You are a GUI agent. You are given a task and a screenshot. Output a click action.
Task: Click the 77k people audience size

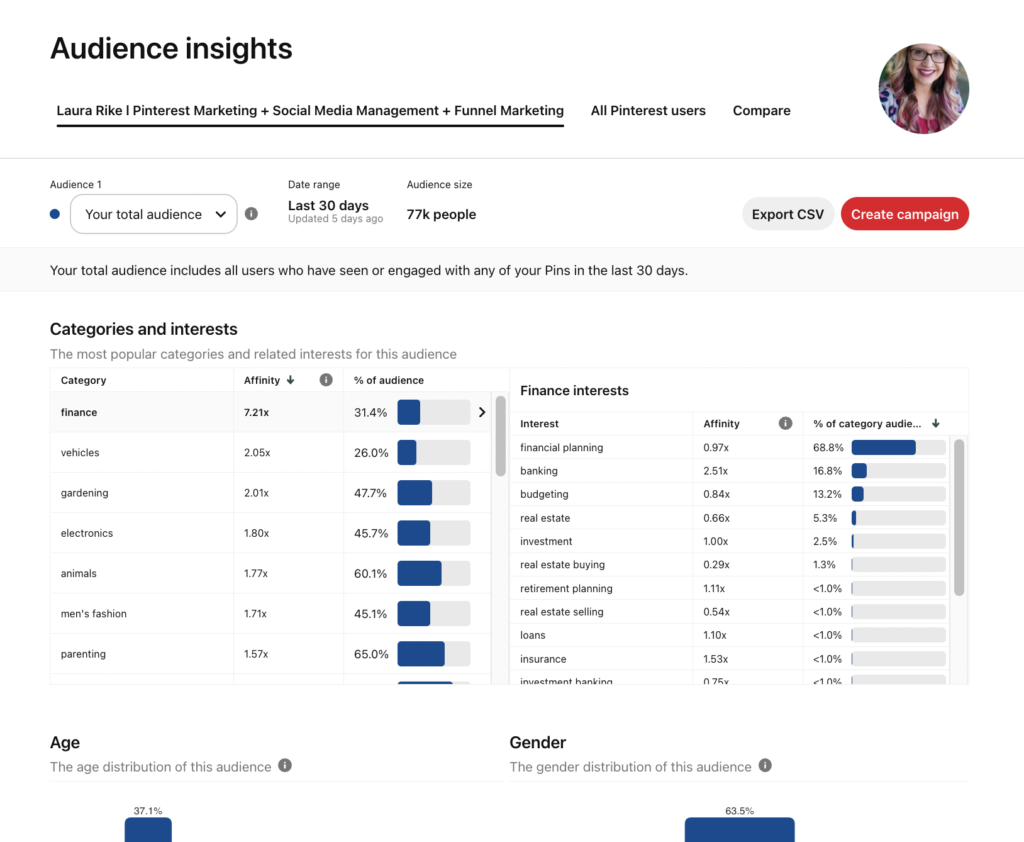(x=441, y=214)
